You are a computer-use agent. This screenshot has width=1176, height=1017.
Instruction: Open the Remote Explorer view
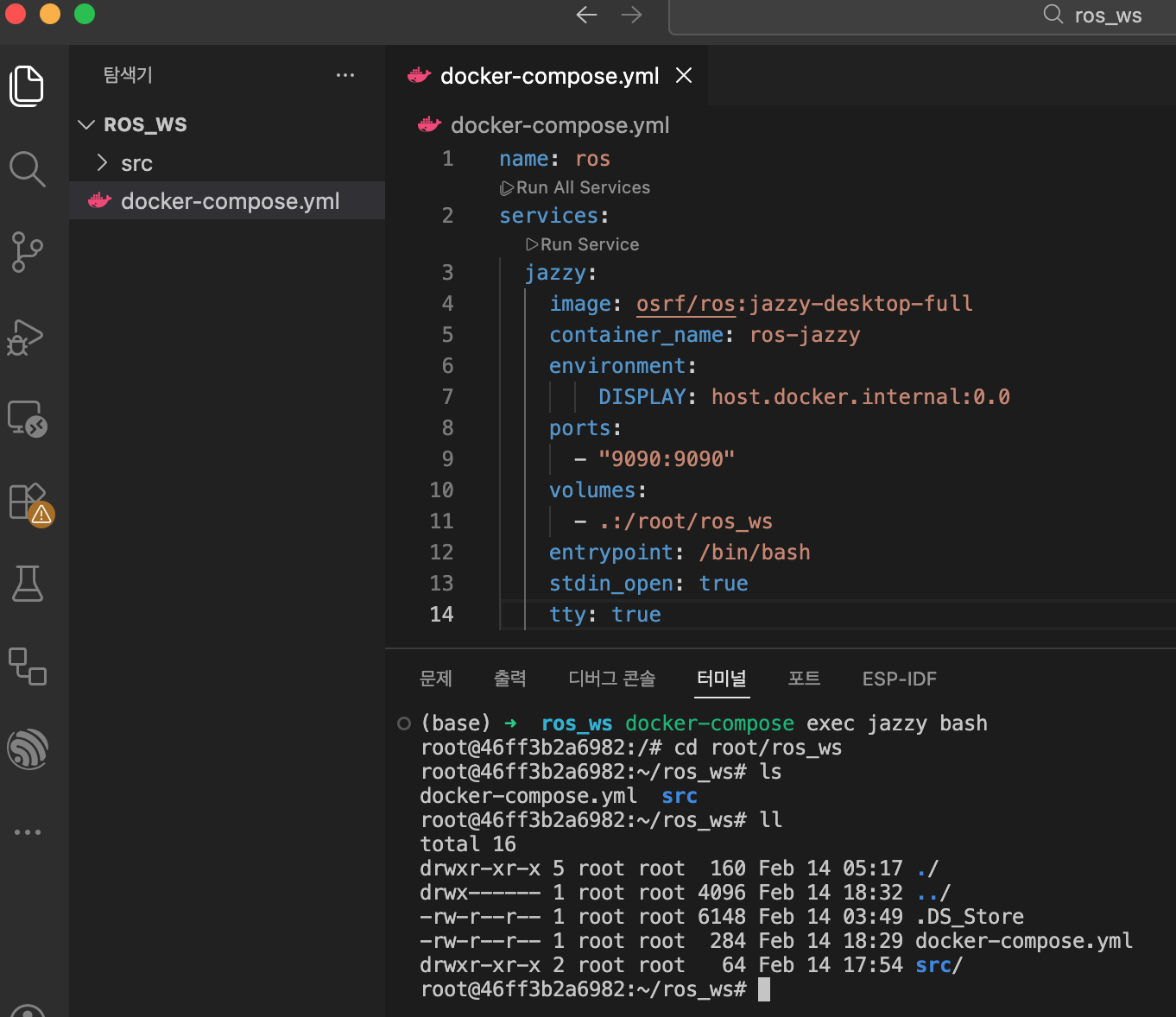27,419
